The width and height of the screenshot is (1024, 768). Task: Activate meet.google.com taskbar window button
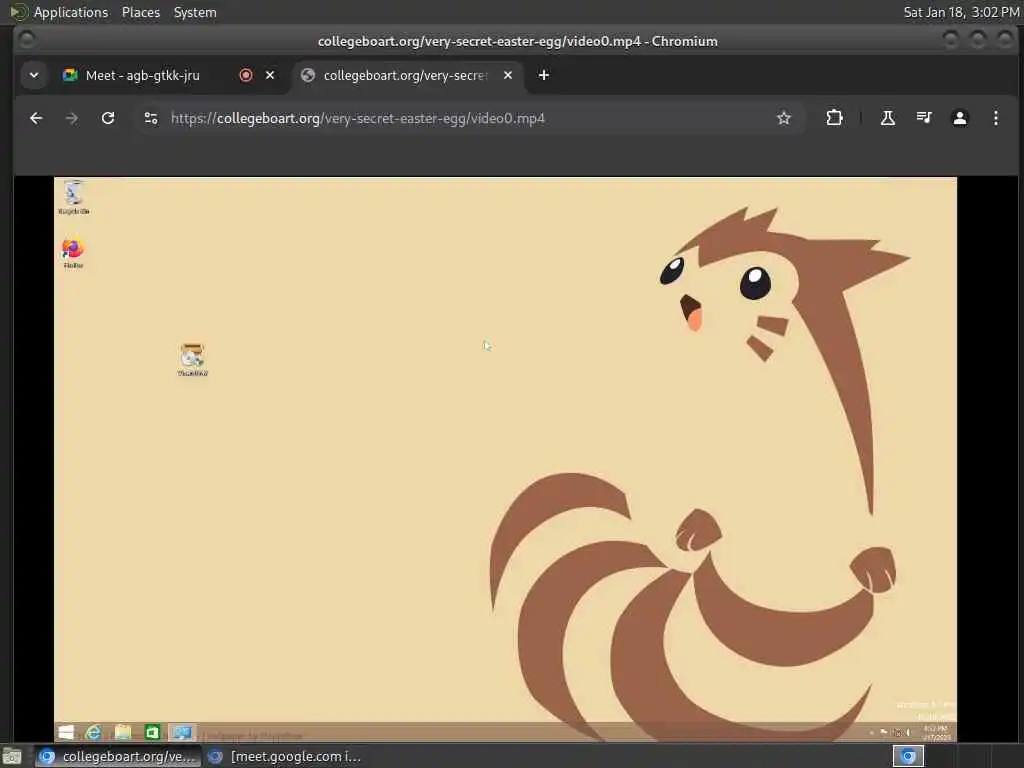(x=284, y=756)
